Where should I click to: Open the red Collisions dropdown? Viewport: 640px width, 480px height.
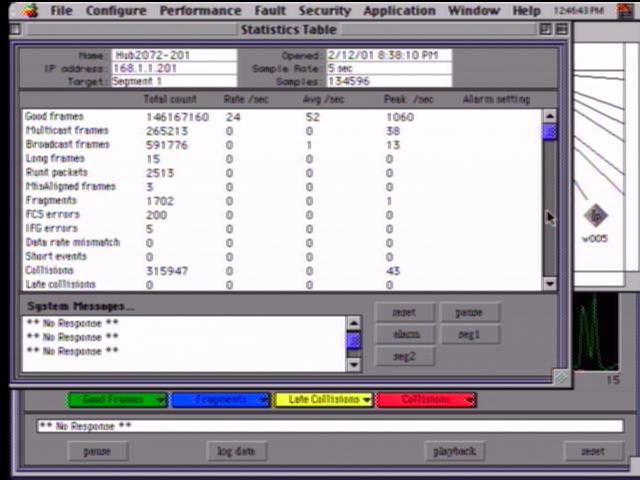tap(425, 400)
